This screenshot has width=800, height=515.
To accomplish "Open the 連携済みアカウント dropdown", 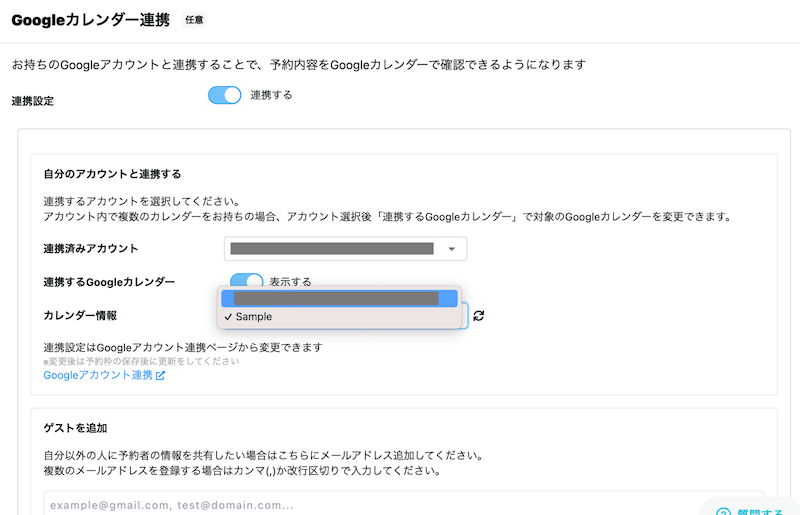I will pyautogui.click(x=345, y=249).
